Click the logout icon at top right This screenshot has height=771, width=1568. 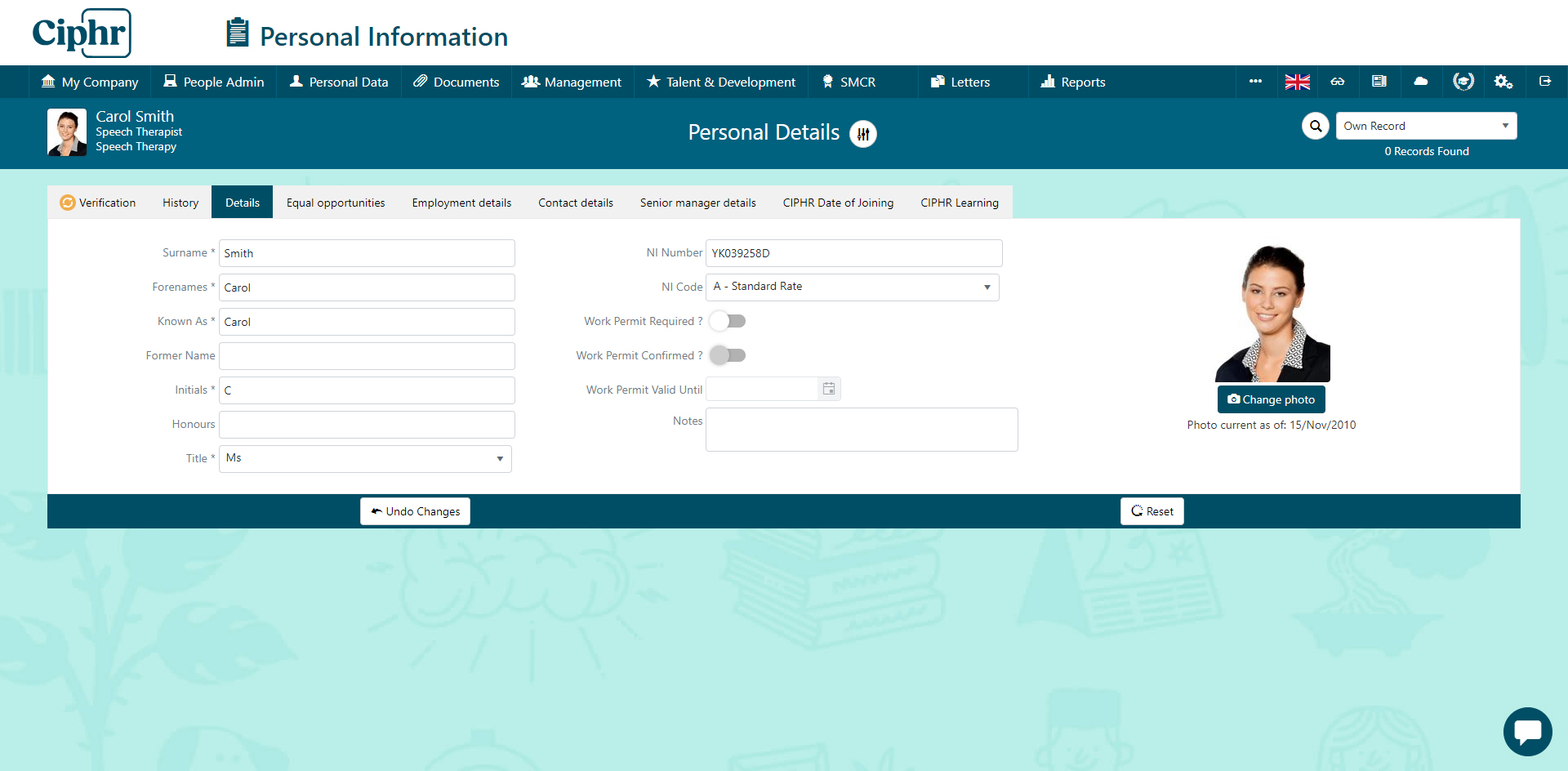1545,82
